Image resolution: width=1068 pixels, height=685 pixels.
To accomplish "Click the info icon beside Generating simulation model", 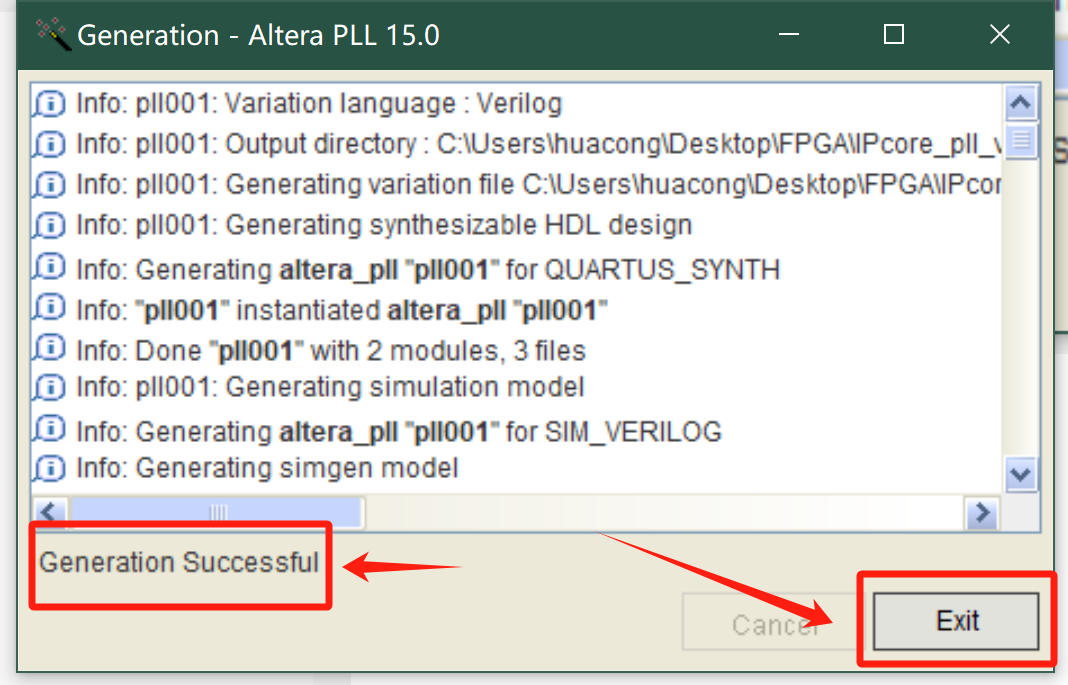I will (x=50, y=387).
